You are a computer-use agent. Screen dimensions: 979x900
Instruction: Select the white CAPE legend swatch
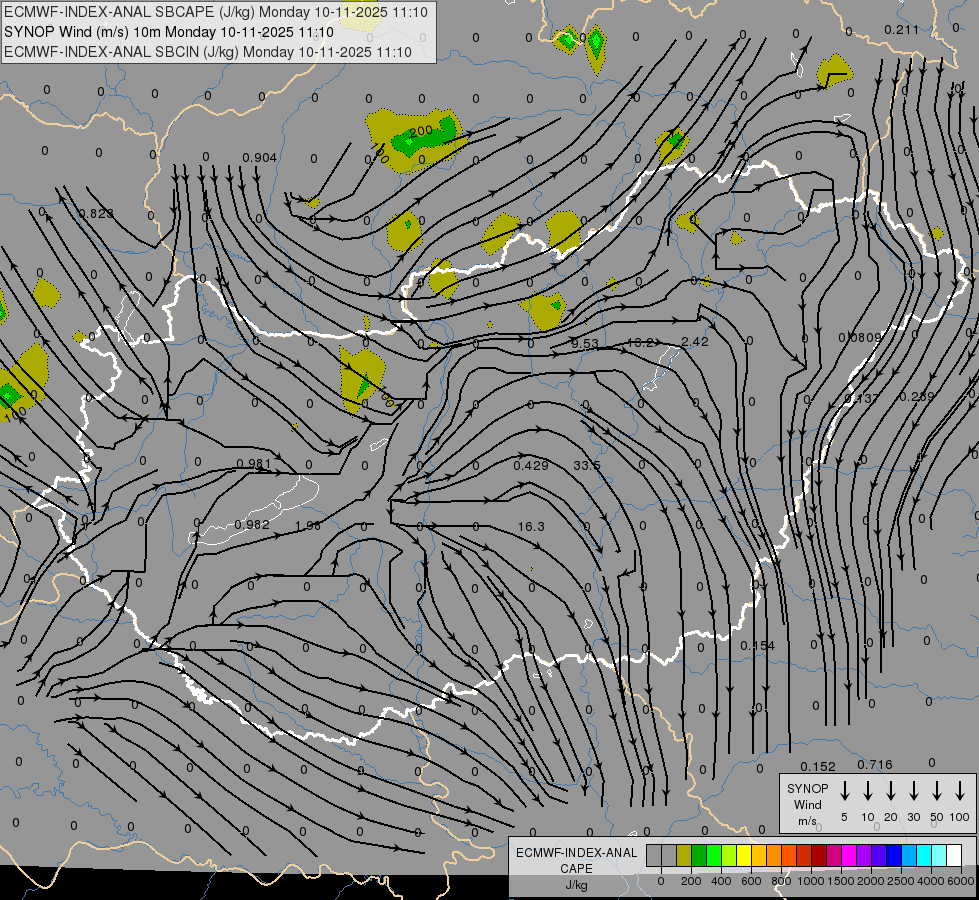(x=953, y=855)
